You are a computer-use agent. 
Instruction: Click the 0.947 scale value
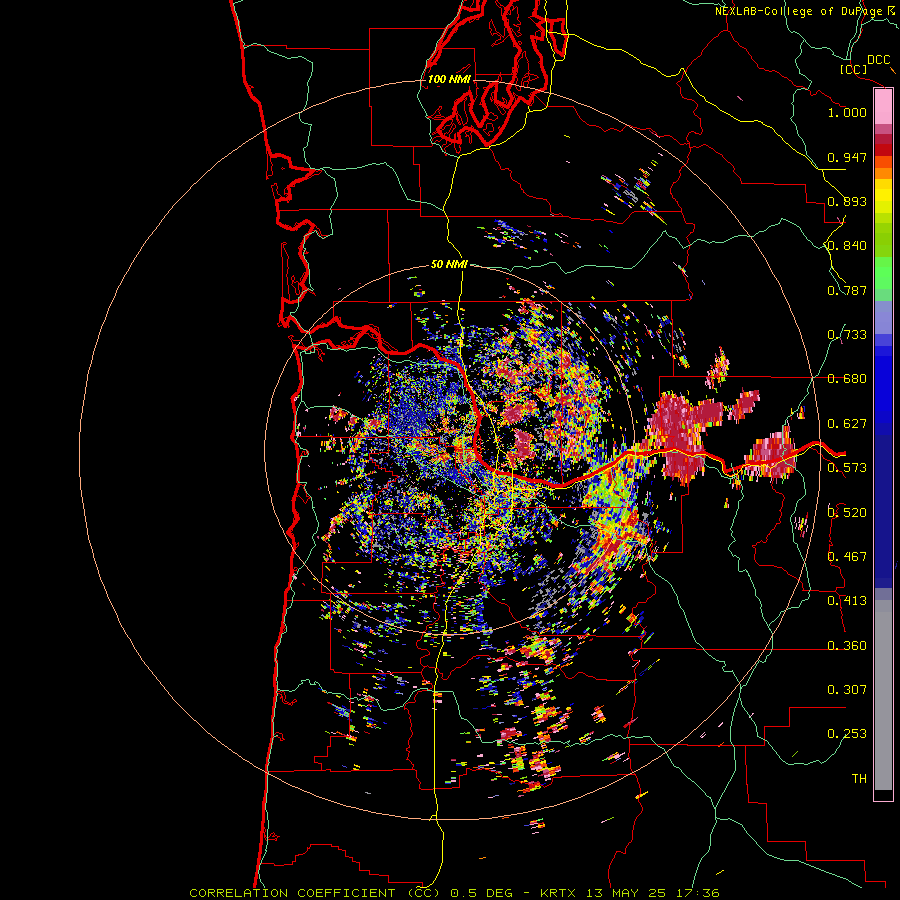847,157
